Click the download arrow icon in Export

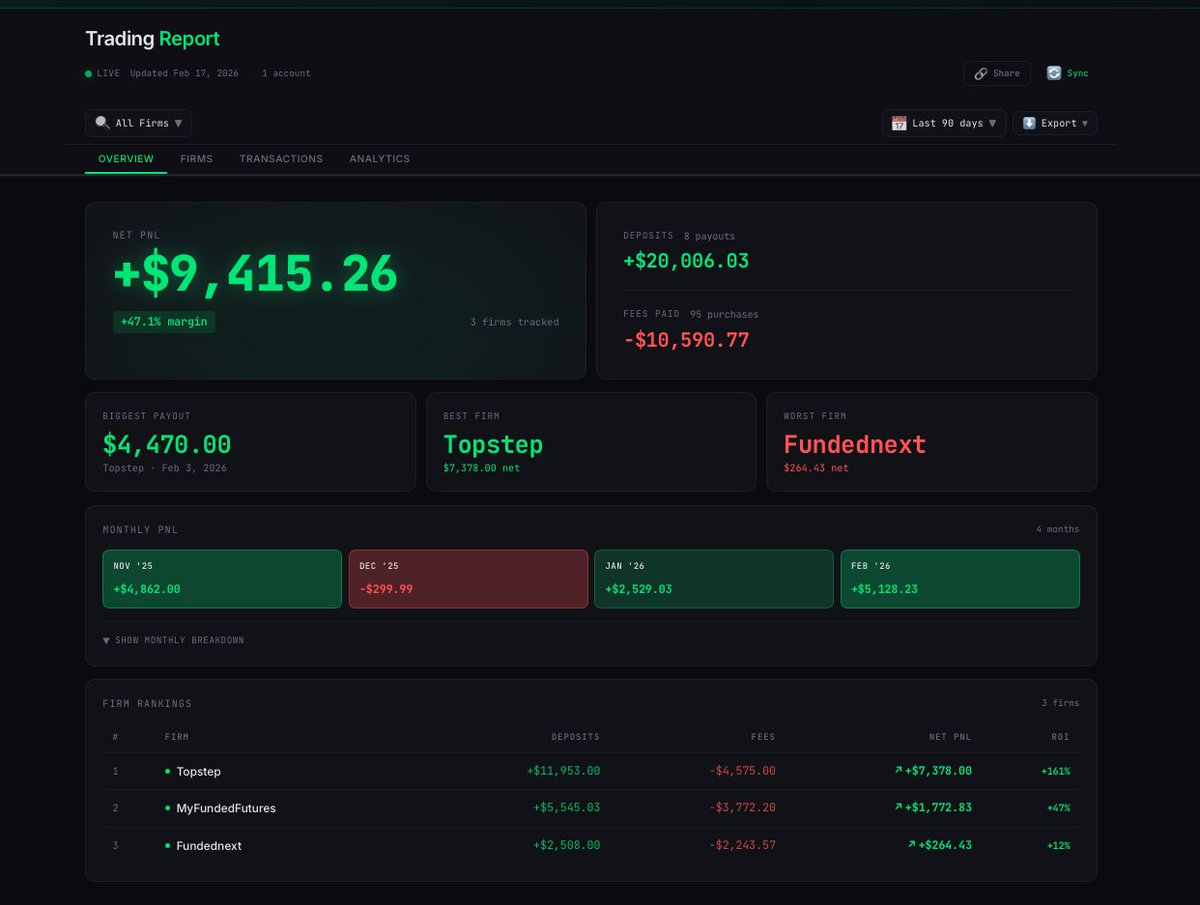[x=1029, y=123]
